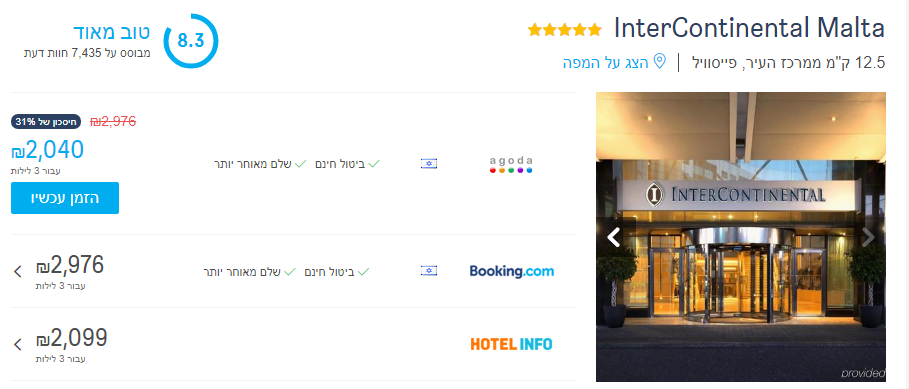Open the InterContinental Malta hotel title
Screen dimensions: 909x389
(x=749, y=28)
